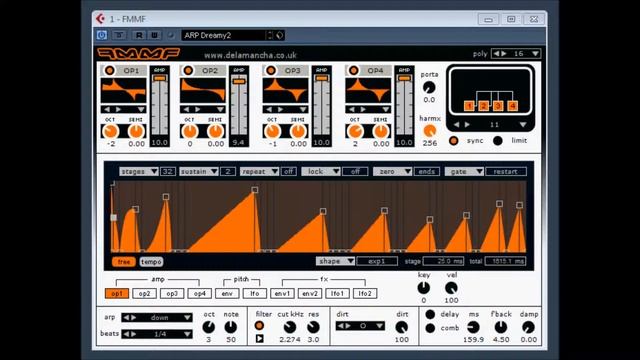Enable the limit LED
The image size is (640, 360).
click(498, 141)
